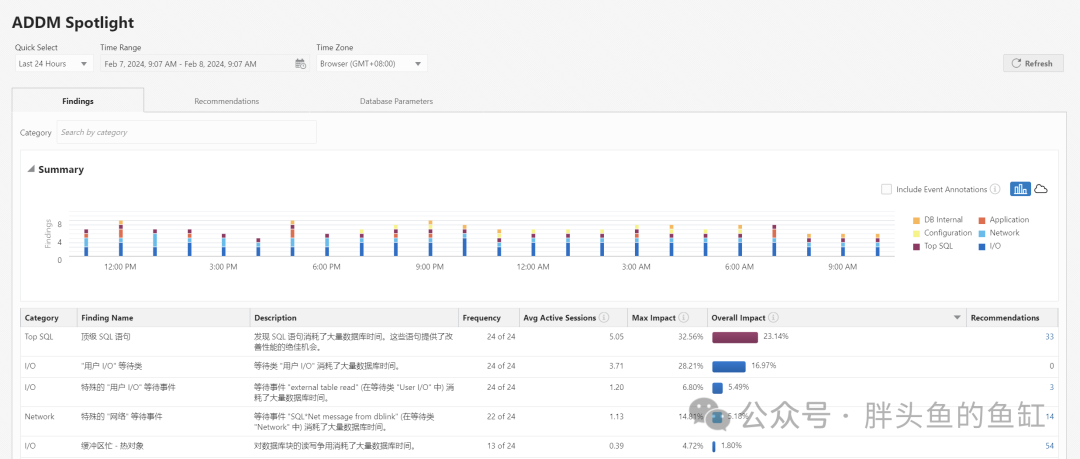
Task: Click the 5.05 Avg Active Sessions value
Action: [x=615, y=337]
